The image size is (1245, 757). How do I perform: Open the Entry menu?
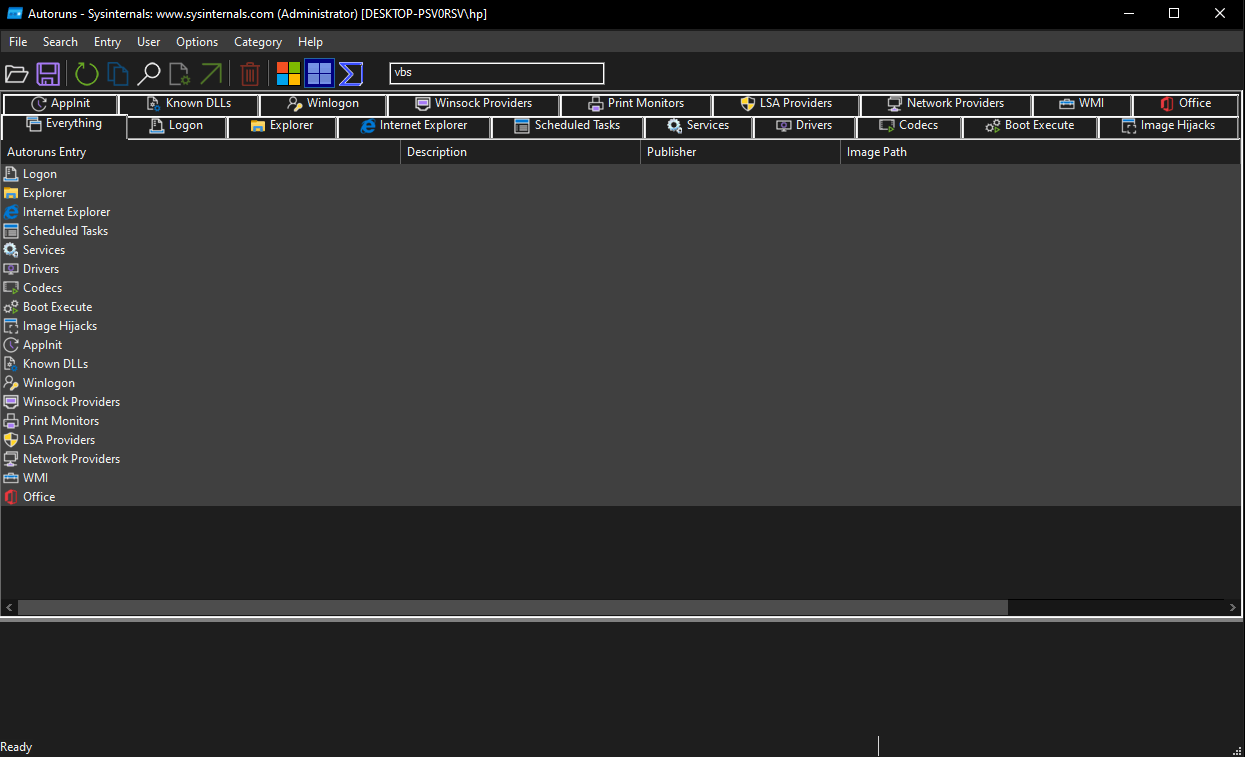(x=107, y=42)
